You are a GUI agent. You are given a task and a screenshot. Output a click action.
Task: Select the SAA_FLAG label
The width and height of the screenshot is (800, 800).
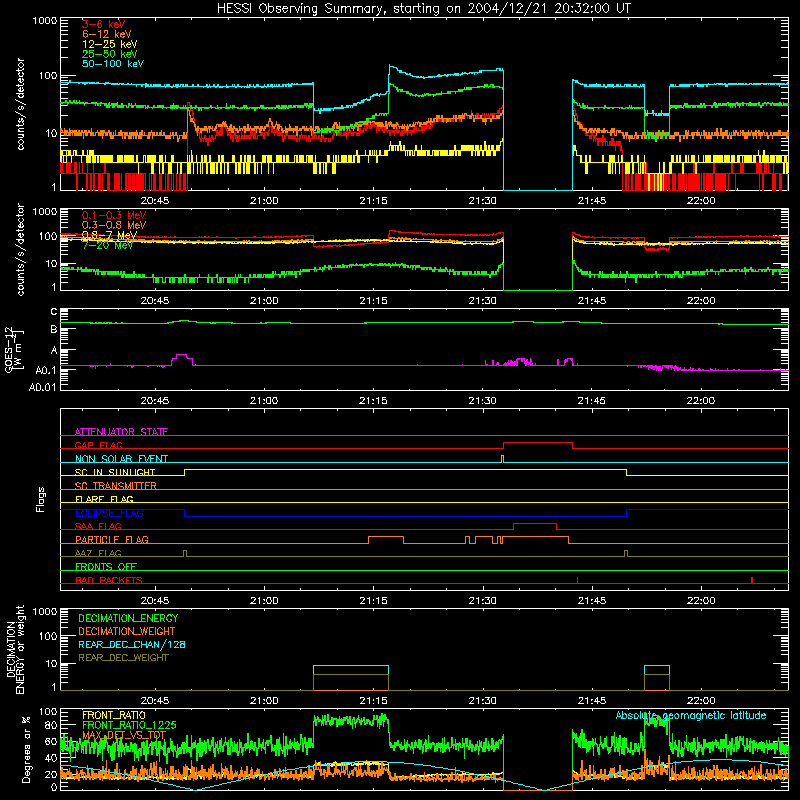pos(98,526)
